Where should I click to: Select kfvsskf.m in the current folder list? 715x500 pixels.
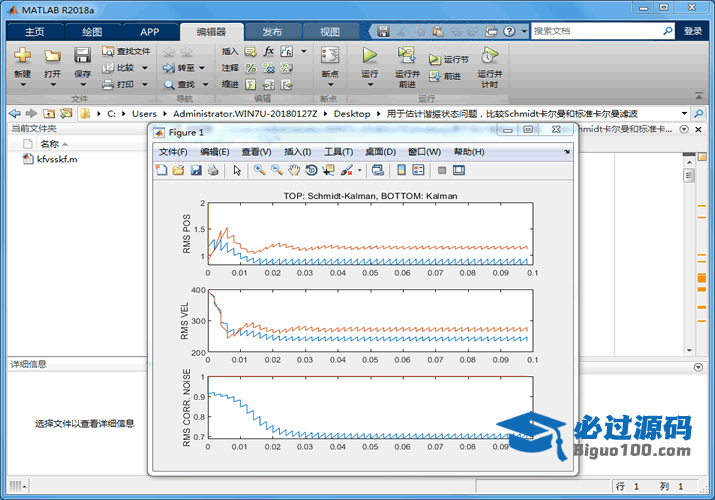[57, 159]
